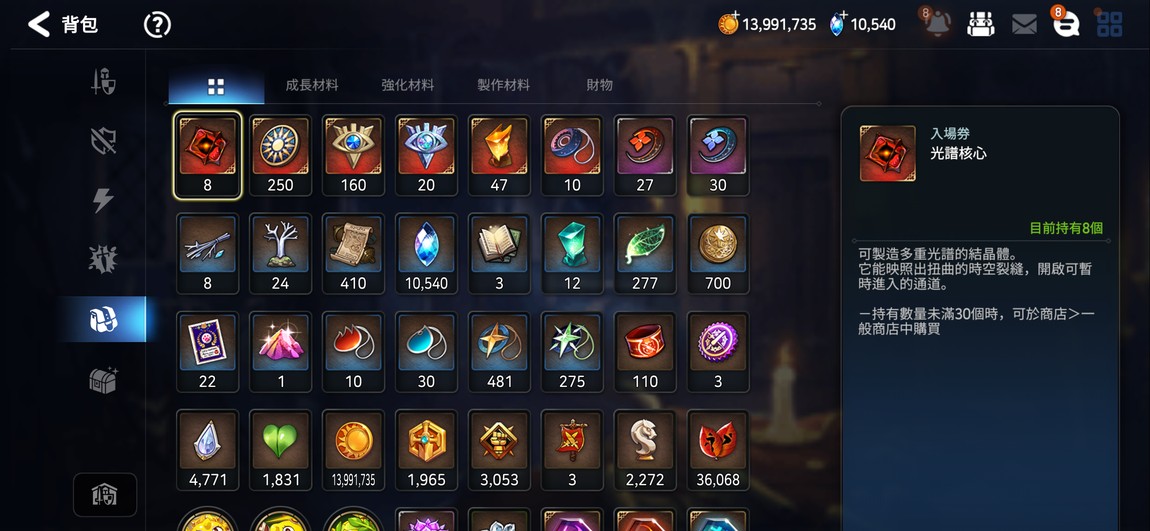Image resolution: width=1150 pixels, height=531 pixels.
Task: Select the blue crystal item with 10,540
Action: pyautogui.click(x=426, y=253)
